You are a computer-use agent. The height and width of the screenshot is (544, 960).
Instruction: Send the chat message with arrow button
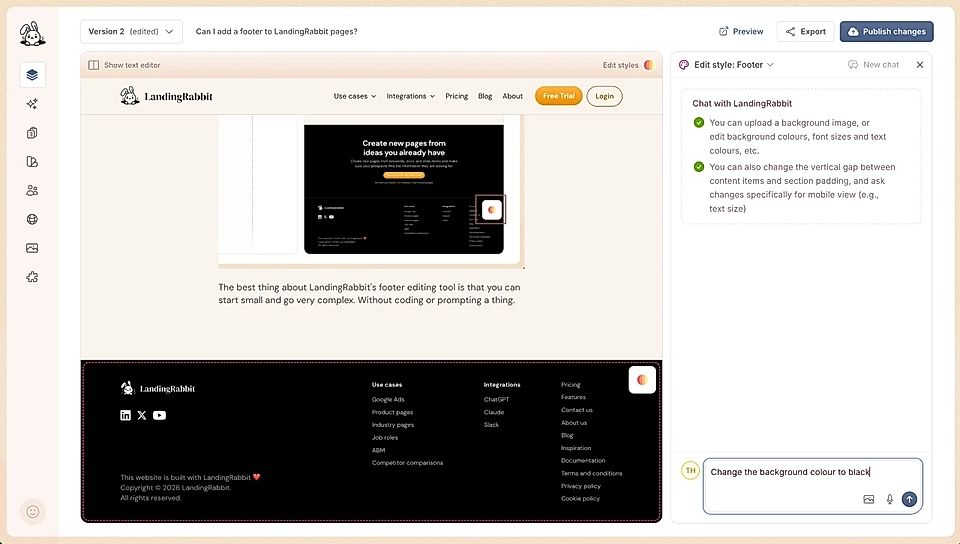[x=909, y=499]
